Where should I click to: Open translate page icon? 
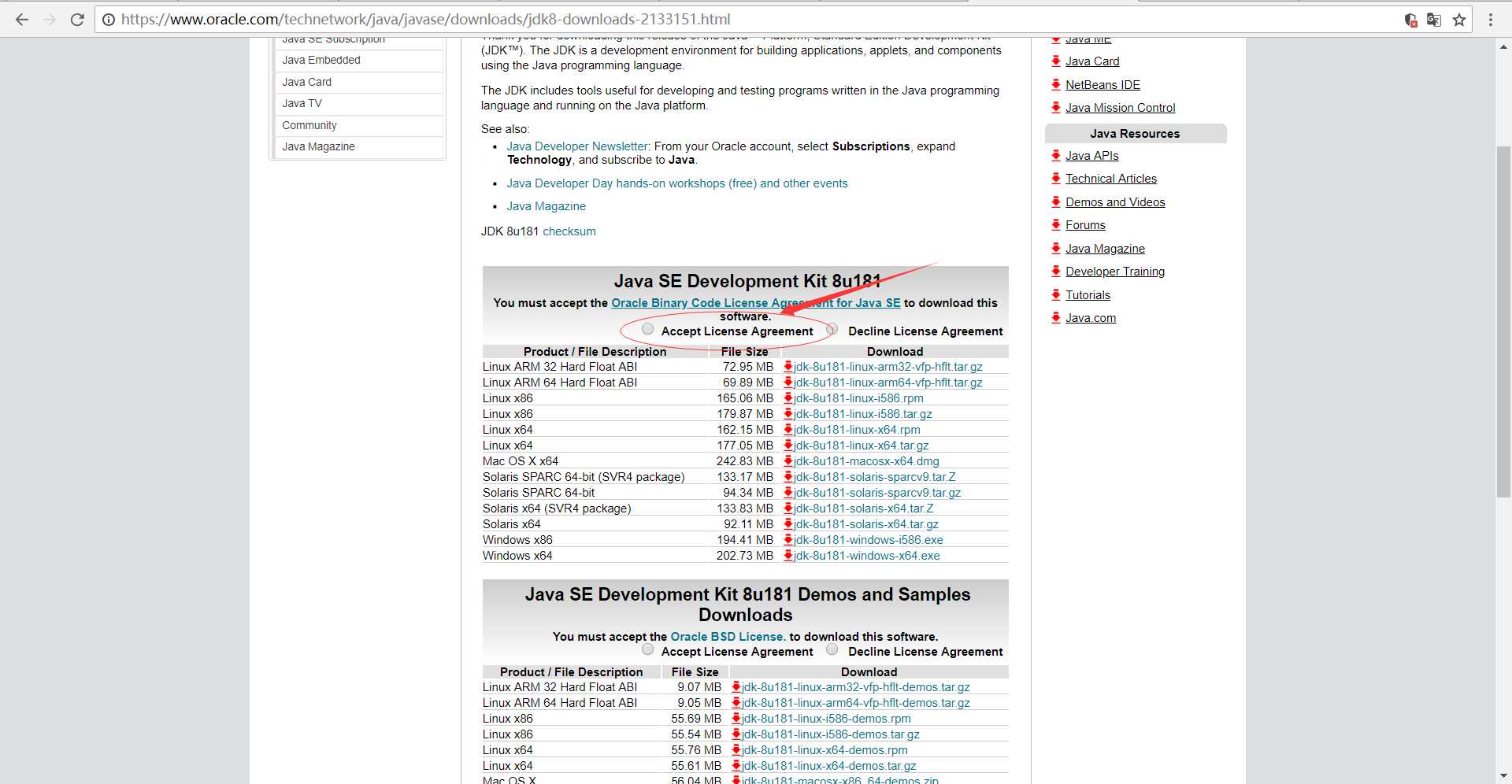[x=1434, y=20]
